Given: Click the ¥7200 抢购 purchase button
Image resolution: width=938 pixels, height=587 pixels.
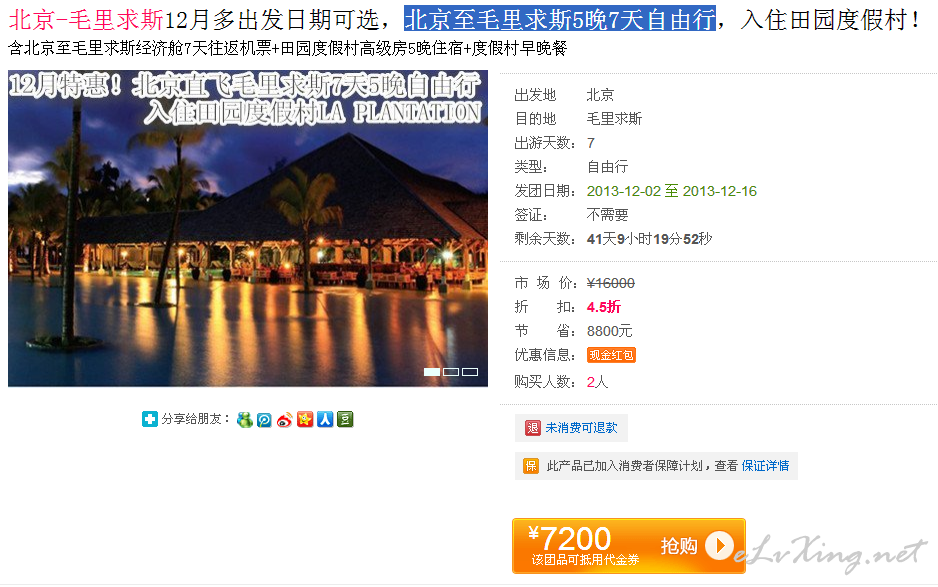Looking at the screenshot, I should [x=629, y=546].
